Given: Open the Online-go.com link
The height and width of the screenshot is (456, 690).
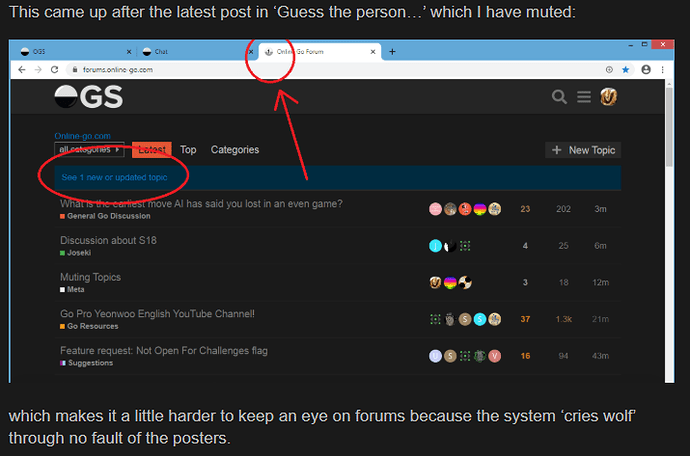Looking at the screenshot, I should pyautogui.click(x=82, y=136).
